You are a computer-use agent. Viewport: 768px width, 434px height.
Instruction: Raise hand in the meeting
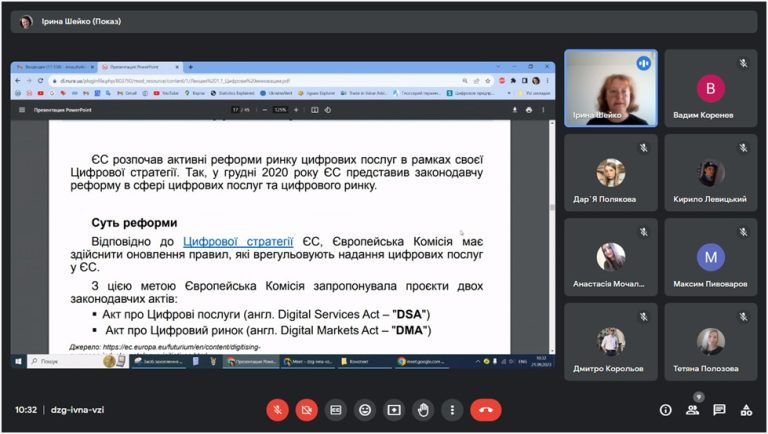[423, 410]
